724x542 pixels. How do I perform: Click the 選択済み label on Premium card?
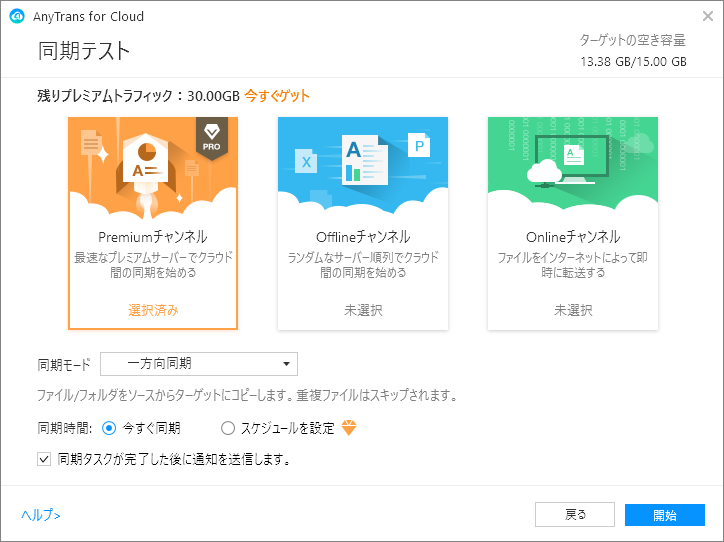point(153,310)
